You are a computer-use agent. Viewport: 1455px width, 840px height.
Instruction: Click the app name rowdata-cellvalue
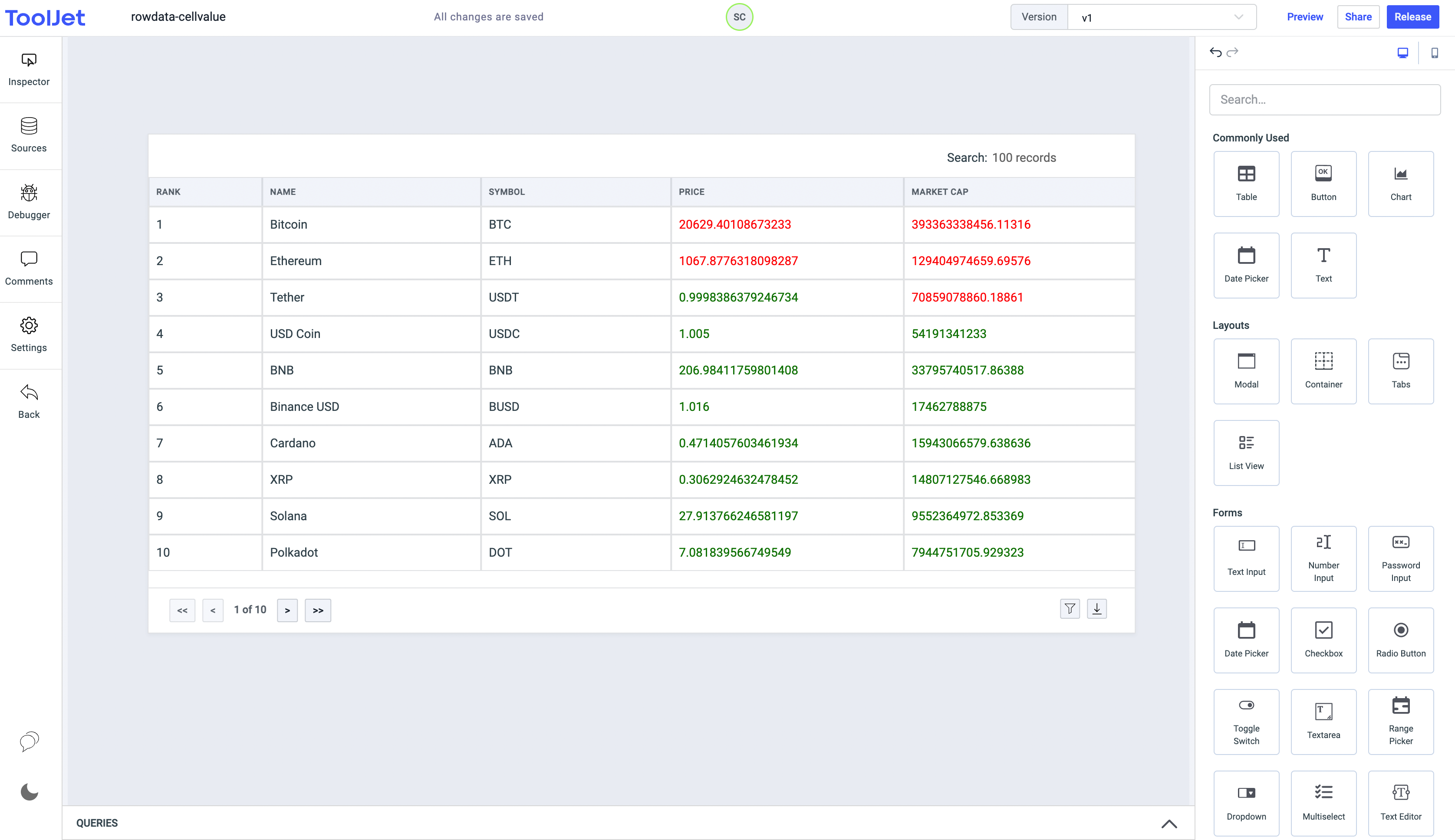[178, 17]
